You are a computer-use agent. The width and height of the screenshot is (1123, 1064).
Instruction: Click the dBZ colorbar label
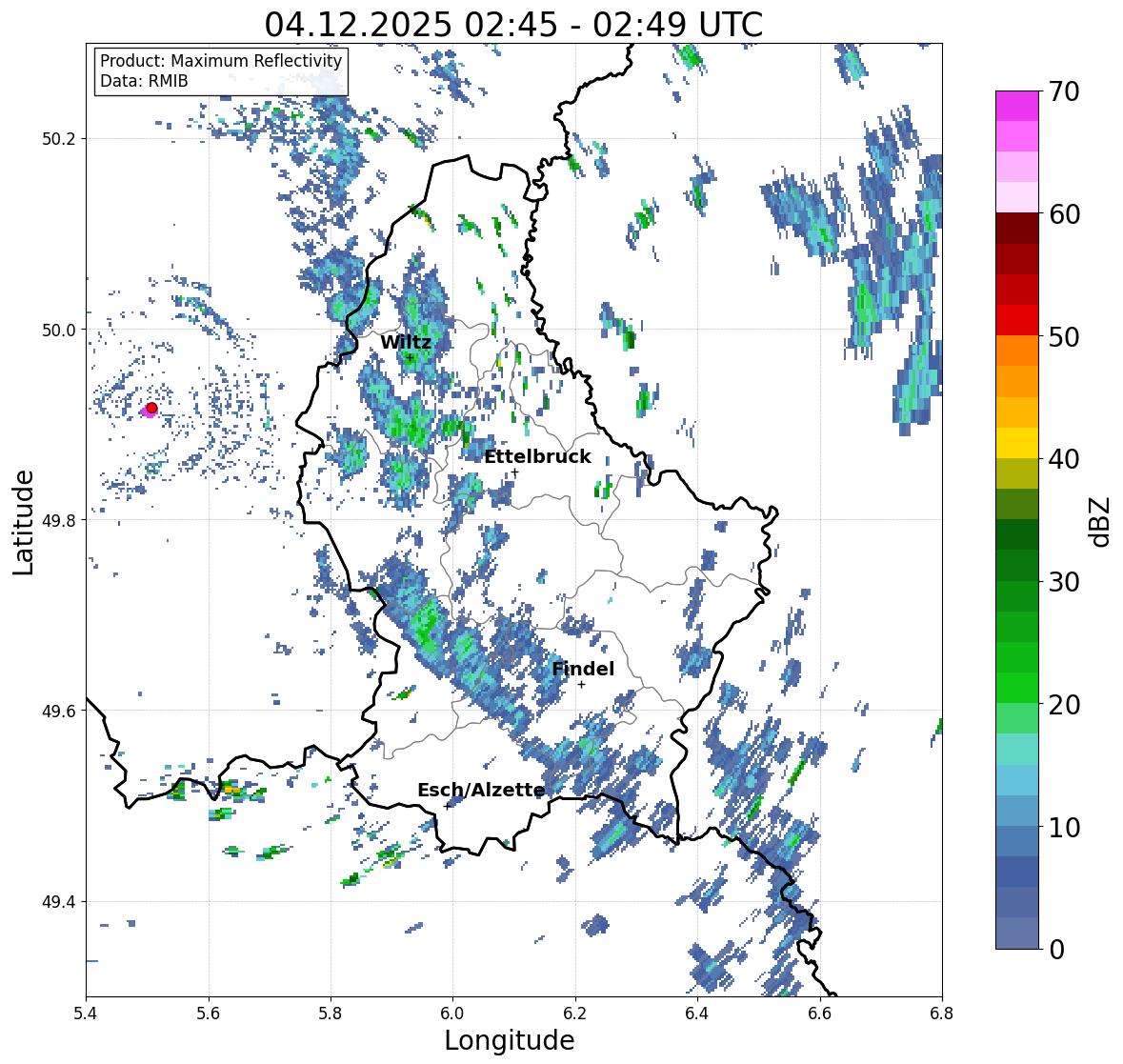point(1101,522)
